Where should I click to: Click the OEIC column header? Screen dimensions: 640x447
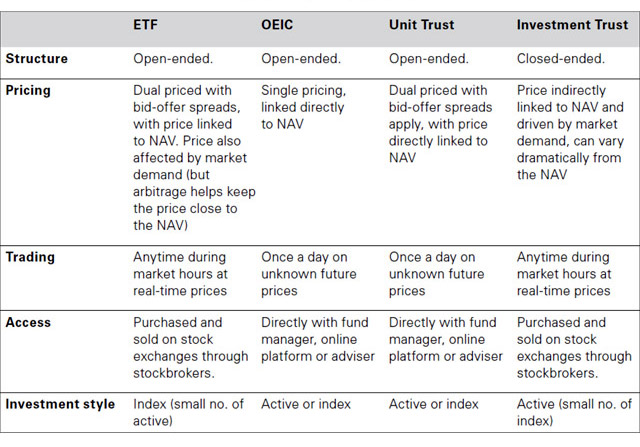(281, 24)
